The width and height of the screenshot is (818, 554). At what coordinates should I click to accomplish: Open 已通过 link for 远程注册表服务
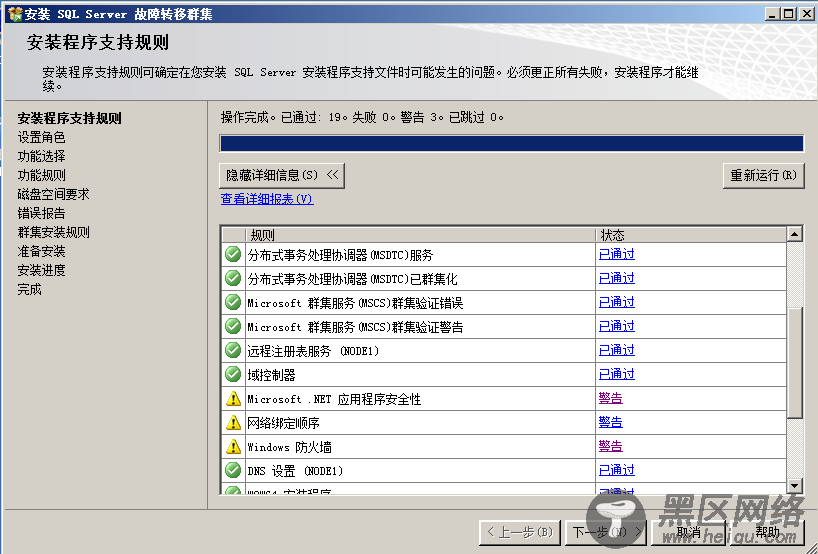617,350
